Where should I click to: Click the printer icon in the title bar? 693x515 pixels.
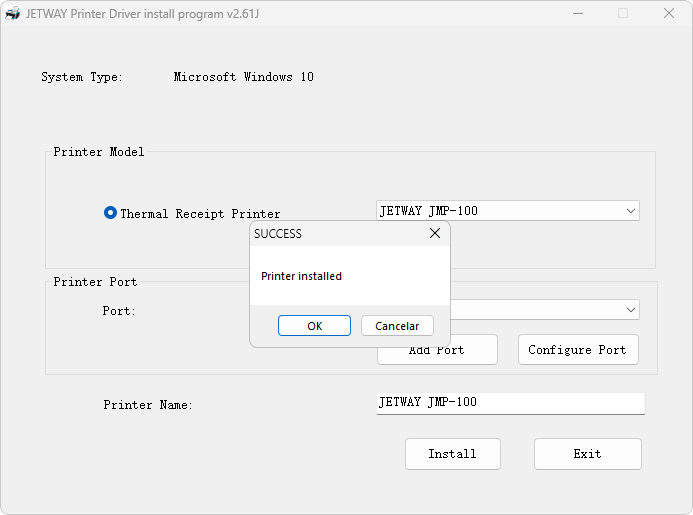click(12, 14)
